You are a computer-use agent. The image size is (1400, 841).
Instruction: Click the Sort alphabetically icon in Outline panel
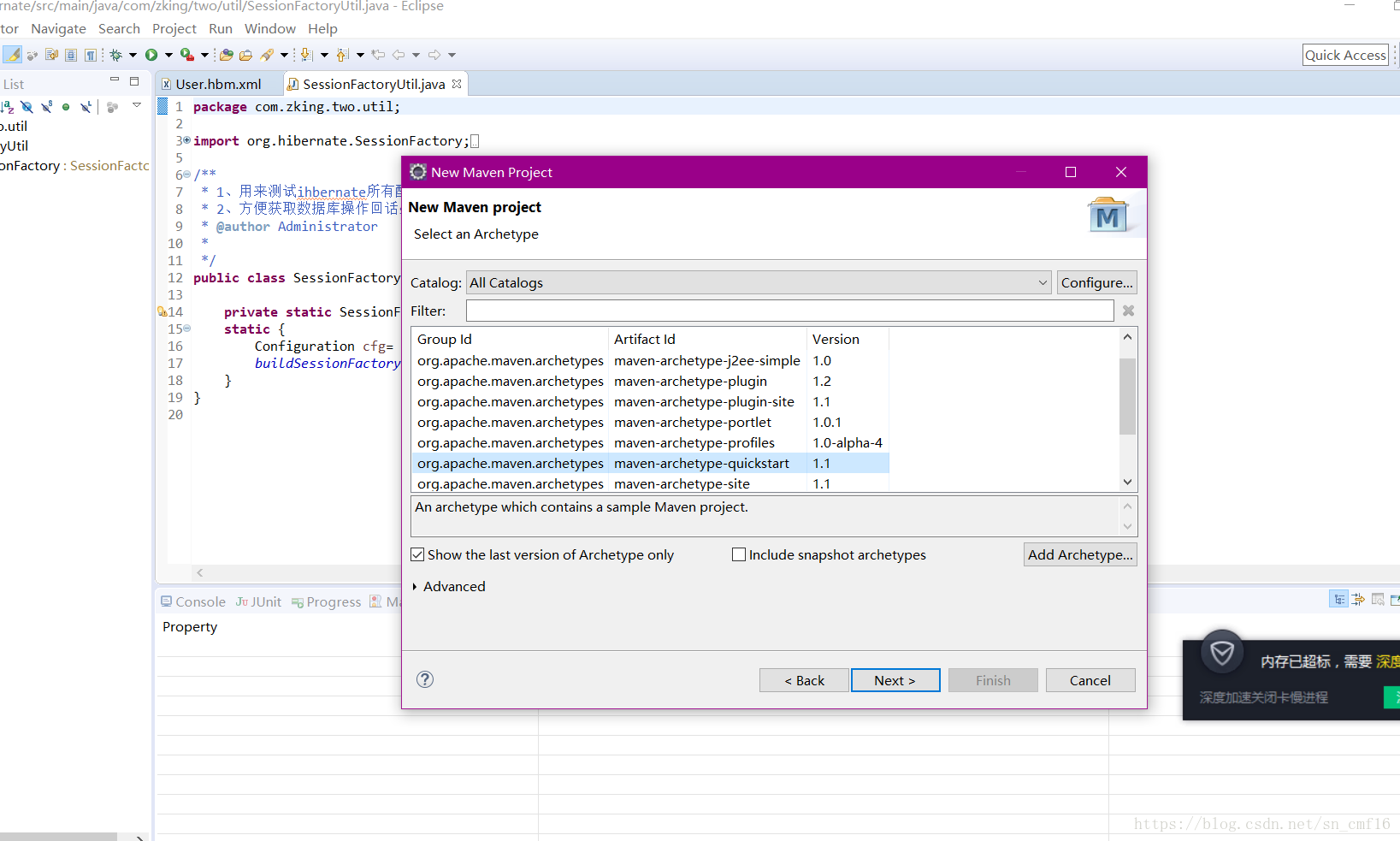click(x=8, y=107)
